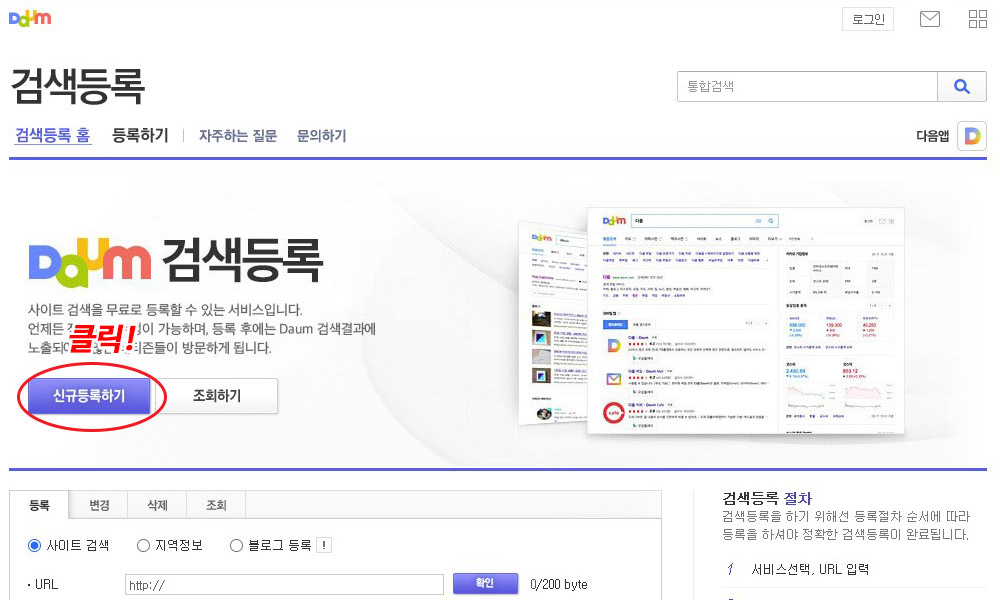Screen dimensions: 1000x600
Task: Switch to the 삭제 tab
Action: (158, 505)
